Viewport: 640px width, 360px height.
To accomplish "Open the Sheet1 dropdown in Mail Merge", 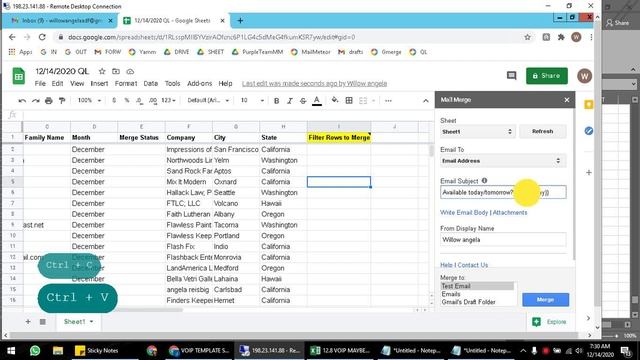I will [477, 131].
